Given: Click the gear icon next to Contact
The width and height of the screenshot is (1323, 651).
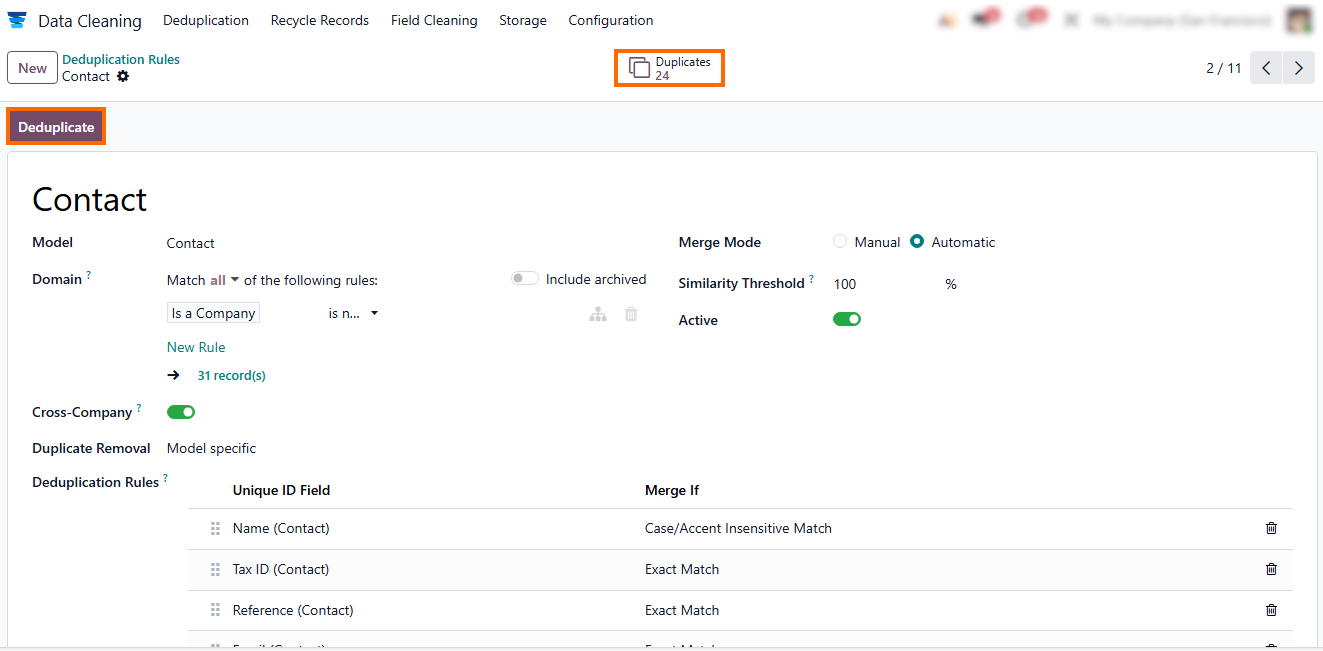Looking at the screenshot, I should [x=123, y=76].
